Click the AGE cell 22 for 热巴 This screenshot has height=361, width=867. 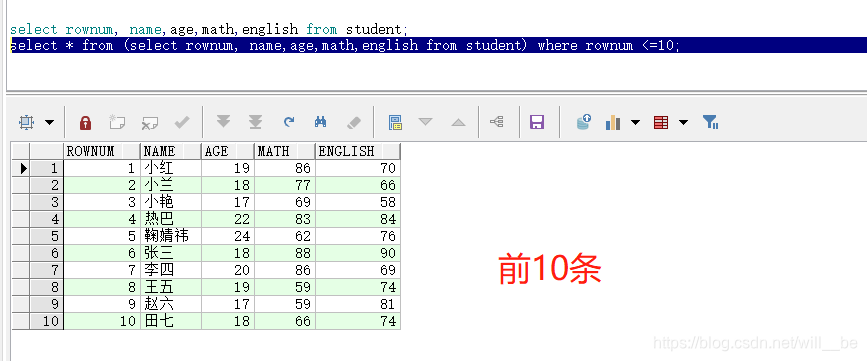[x=228, y=219]
